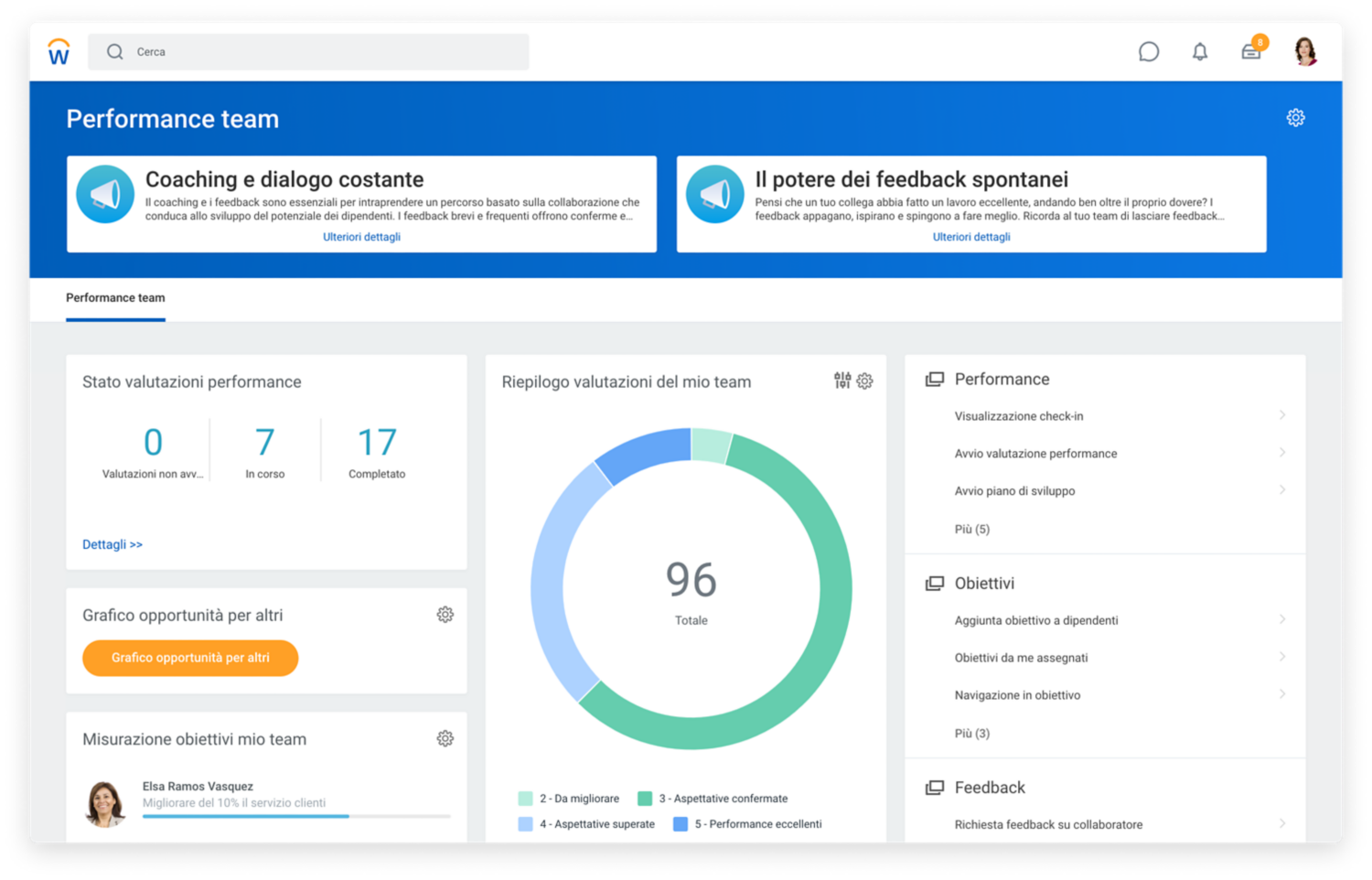Screen dimensions: 1372x880
Task: Click Coaching e dialogo costante megaphone icon
Action: [x=105, y=194]
